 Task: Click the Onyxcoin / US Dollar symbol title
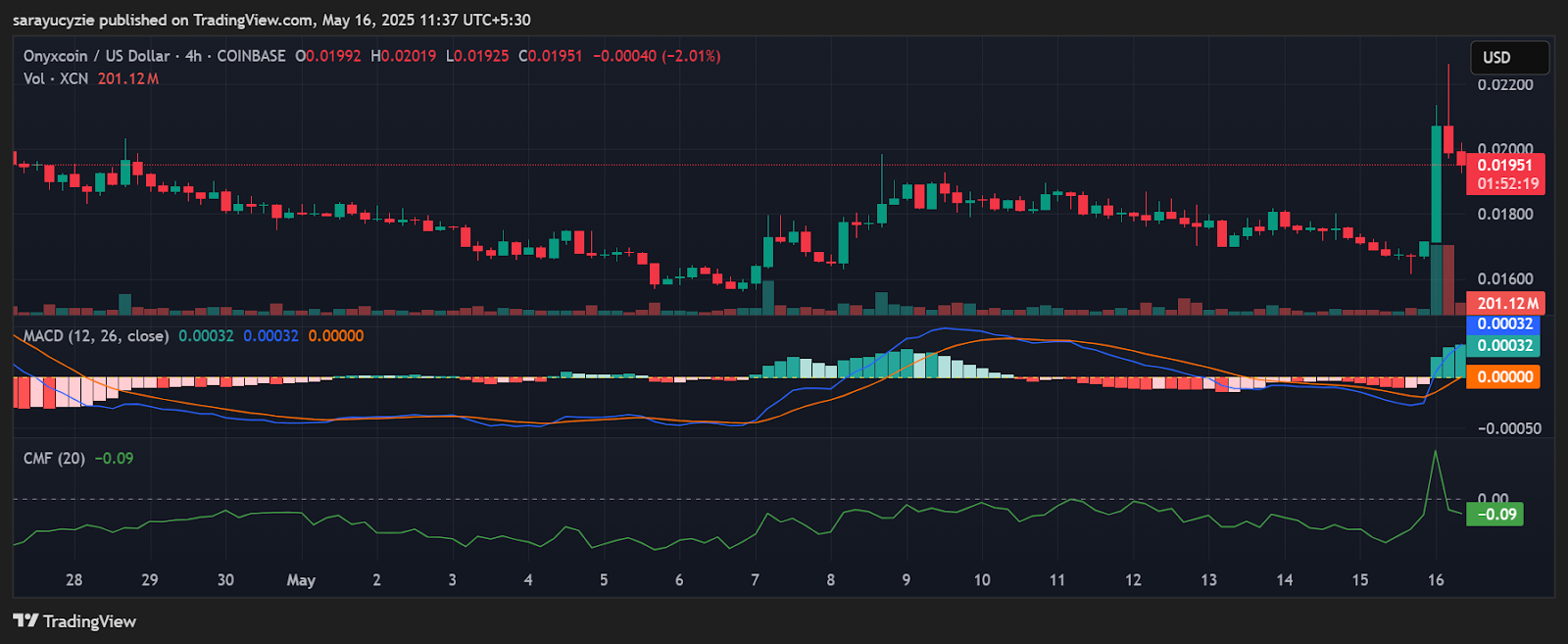[x=96, y=56]
